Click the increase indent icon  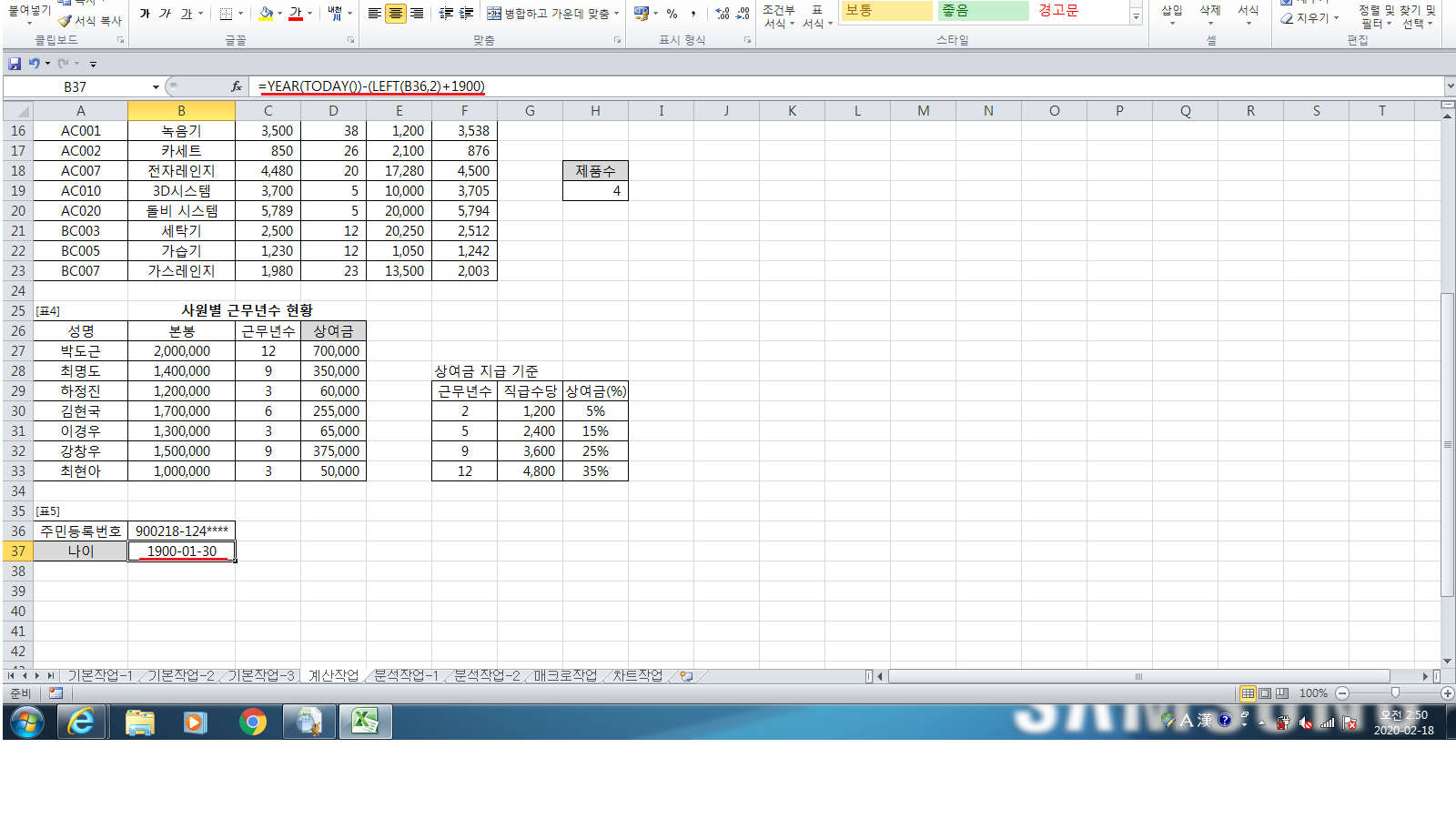click(x=466, y=14)
